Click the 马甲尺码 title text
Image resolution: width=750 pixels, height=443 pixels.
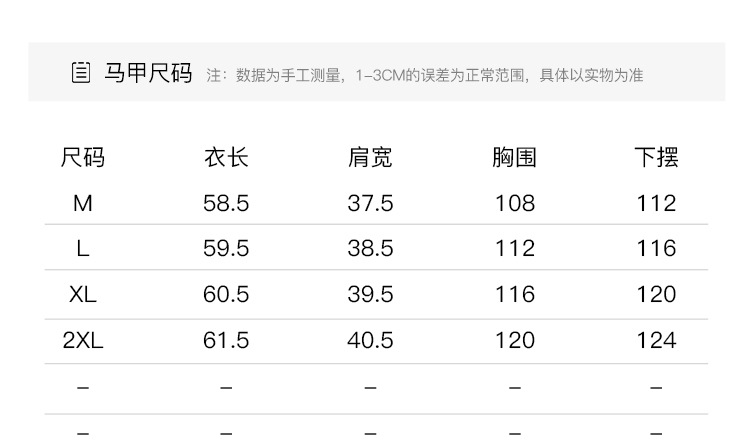pos(148,73)
